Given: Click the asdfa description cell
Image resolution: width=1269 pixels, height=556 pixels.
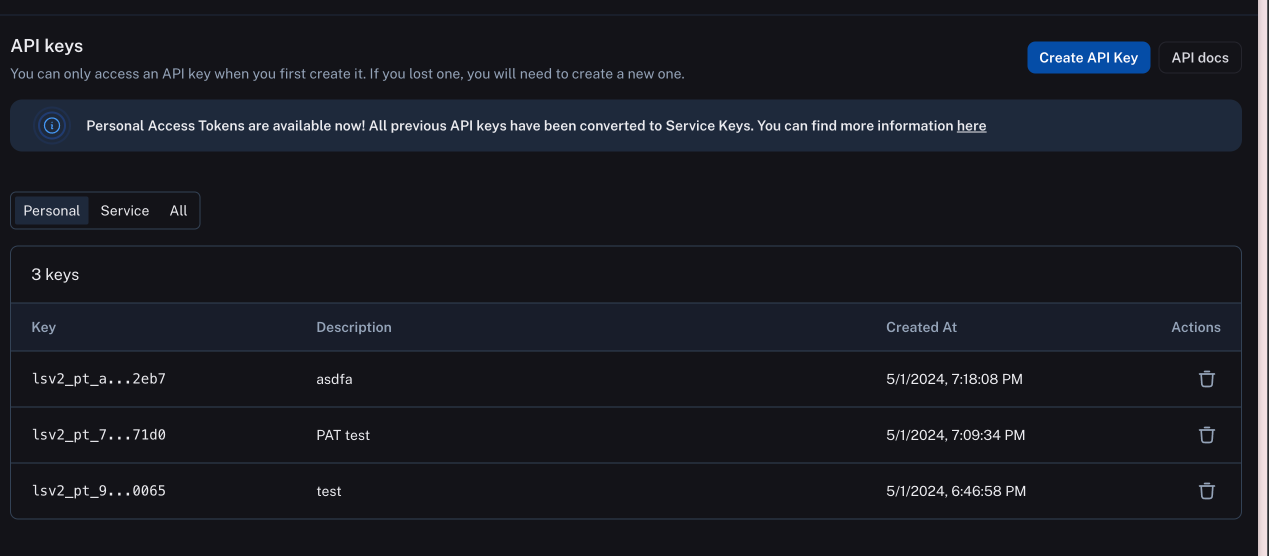Looking at the screenshot, I should coord(334,379).
